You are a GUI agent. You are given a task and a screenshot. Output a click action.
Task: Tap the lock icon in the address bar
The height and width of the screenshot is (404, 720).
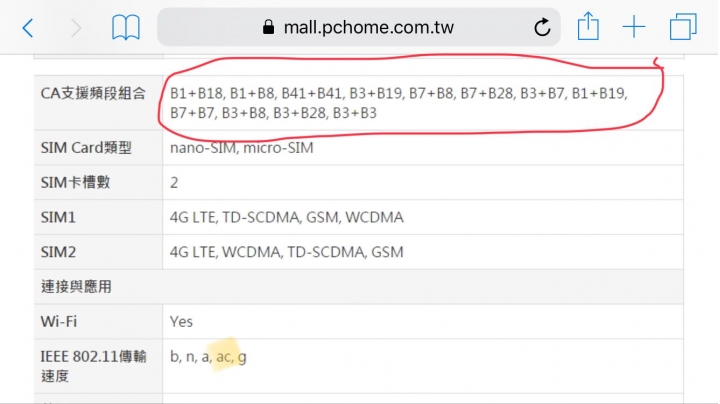coord(267,28)
